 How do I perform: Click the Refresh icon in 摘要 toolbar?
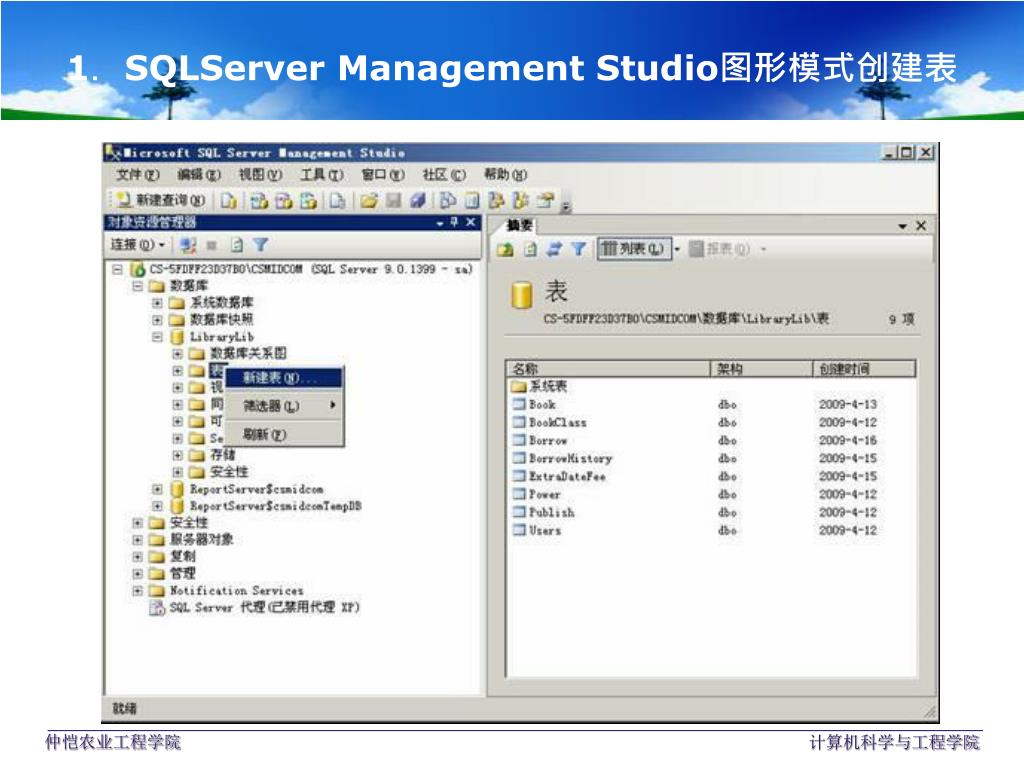531,249
